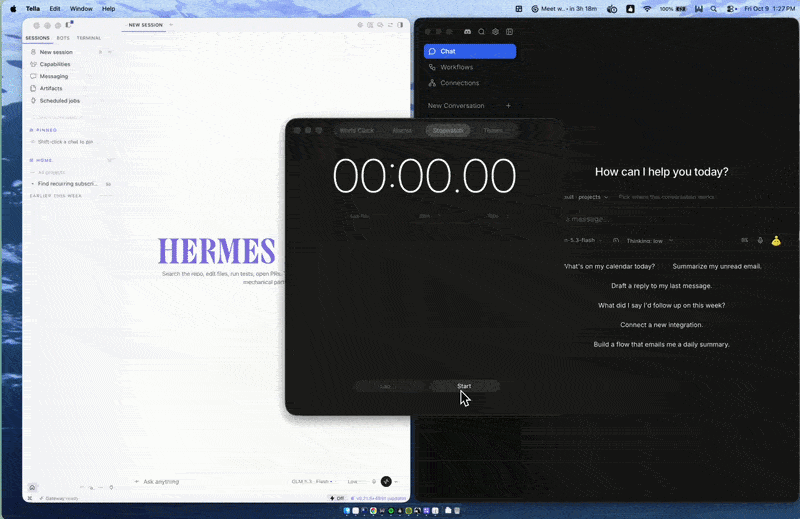Select the NEW SESSION tab in Hermes

(145, 25)
